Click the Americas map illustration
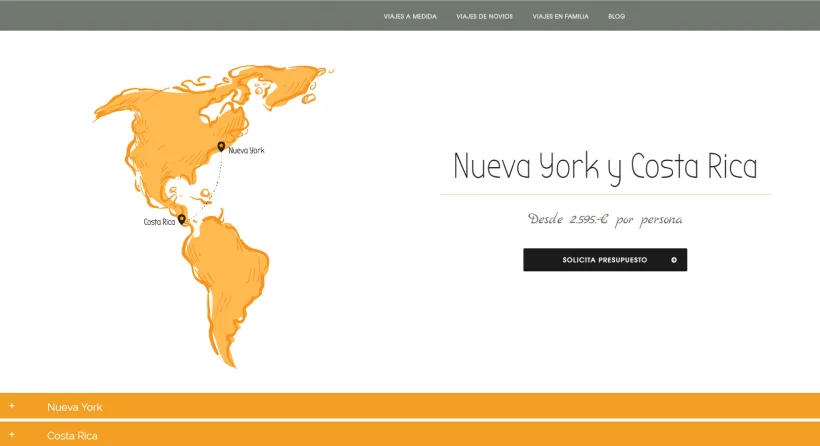 [213, 216]
